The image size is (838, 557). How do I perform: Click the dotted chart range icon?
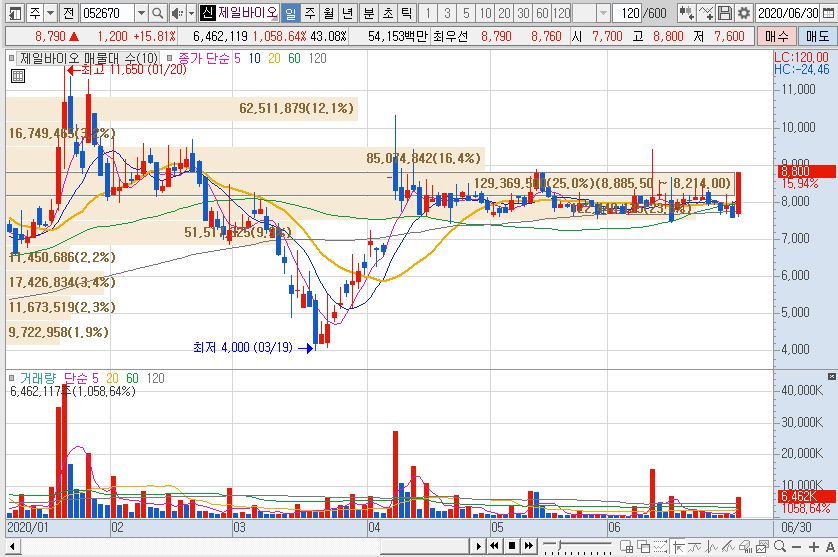(661, 546)
